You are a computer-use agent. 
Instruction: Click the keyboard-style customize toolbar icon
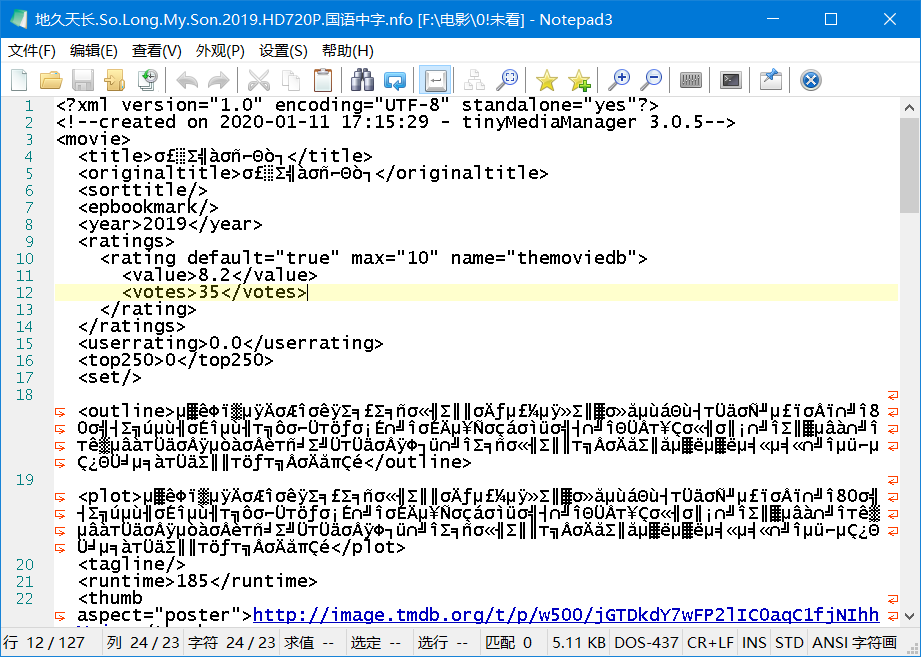(x=691, y=80)
